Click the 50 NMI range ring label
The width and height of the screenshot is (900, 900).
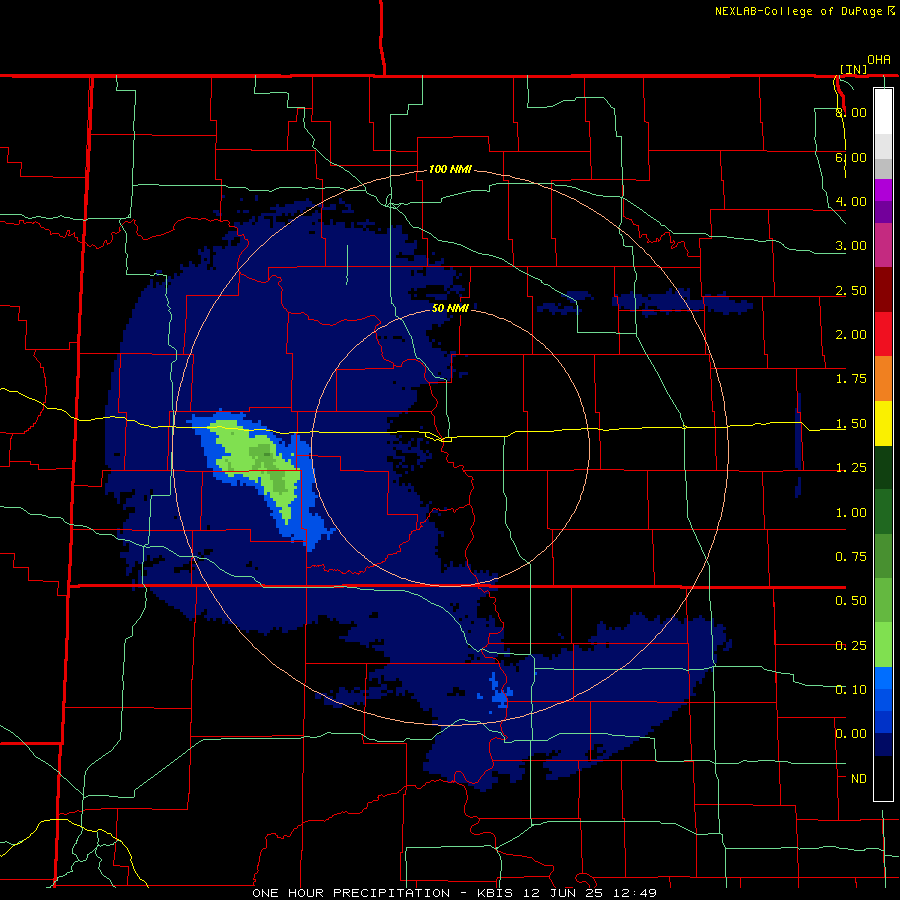[450, 308]
